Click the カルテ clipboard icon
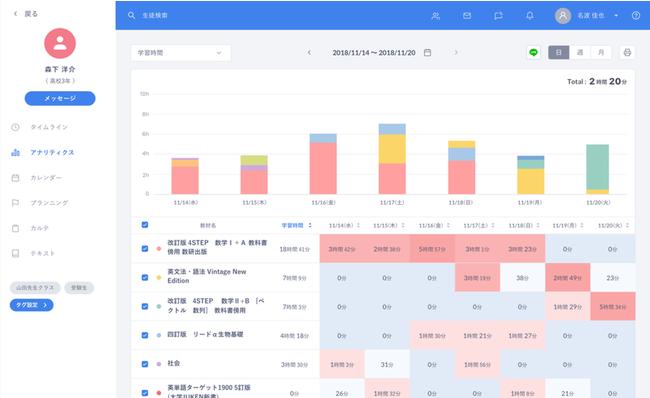Screen dimensions: 650x398 tap(15, 228)
